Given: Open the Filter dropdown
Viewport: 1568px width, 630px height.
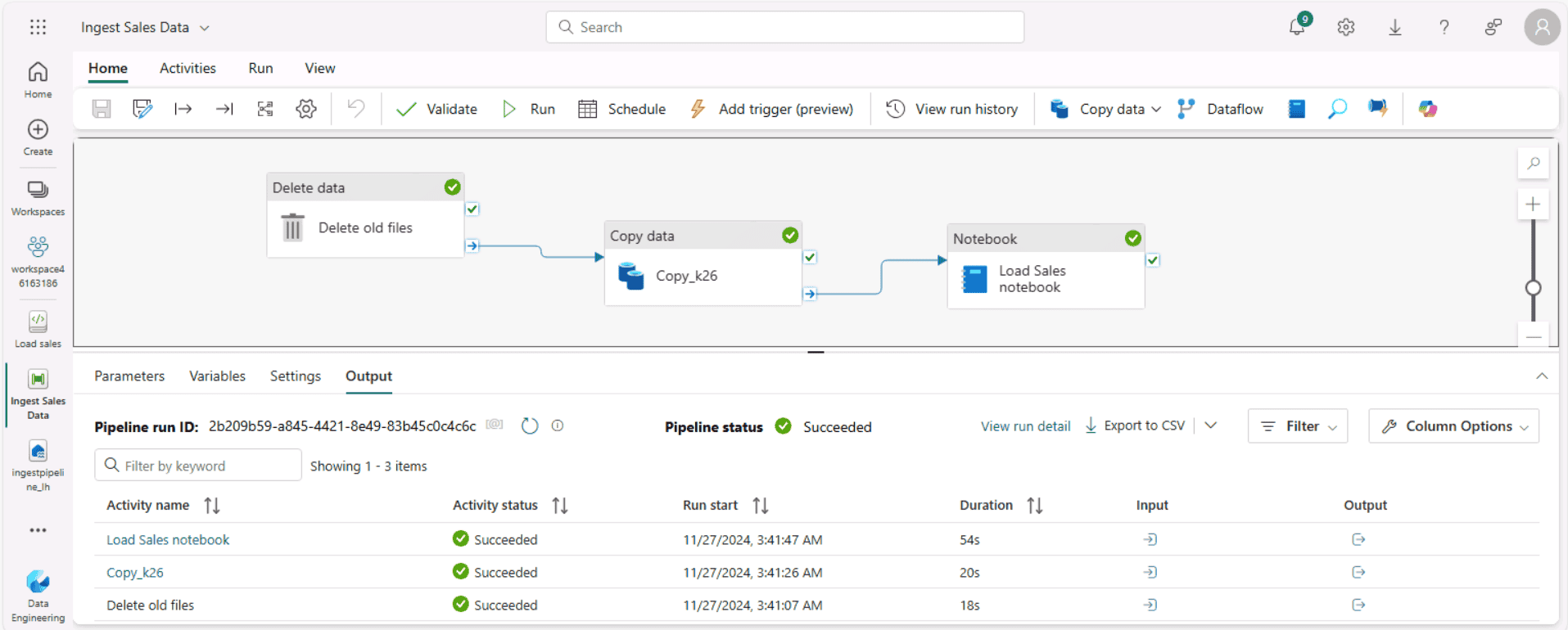Looking at the screenshot, I should click(1298, 426).
